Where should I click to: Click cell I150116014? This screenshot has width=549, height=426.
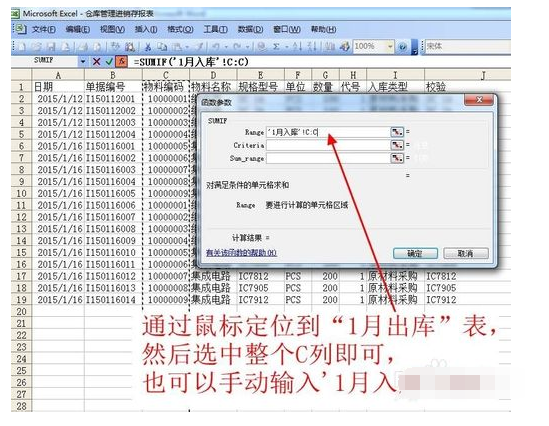coord(113,300)
